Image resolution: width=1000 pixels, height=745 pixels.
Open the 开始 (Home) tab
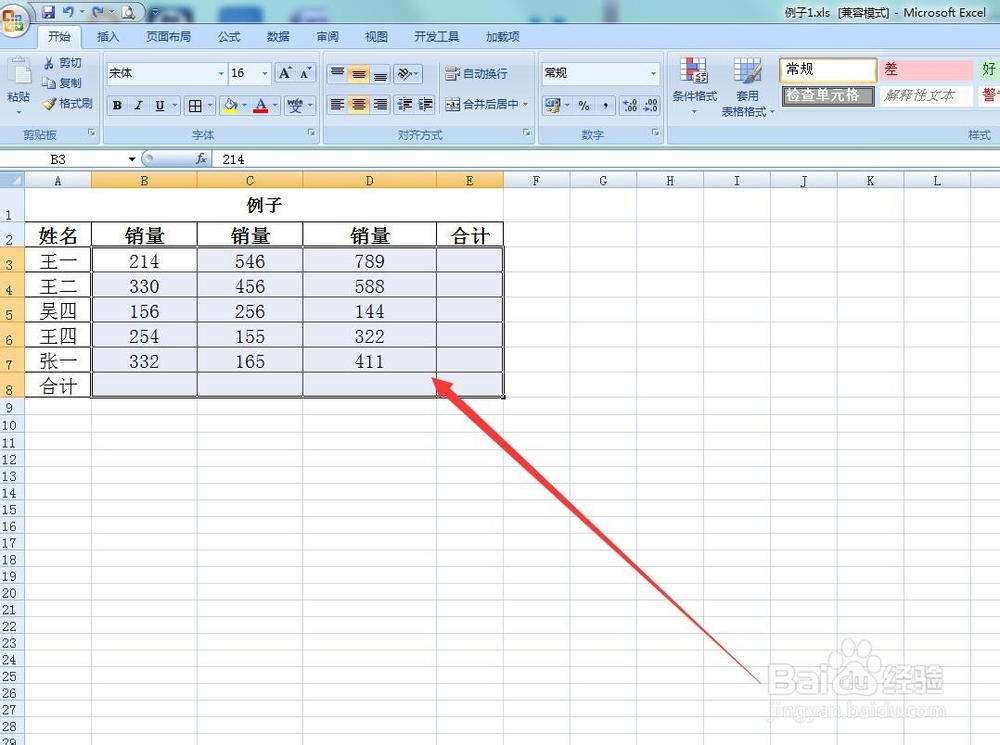(59, 36)
